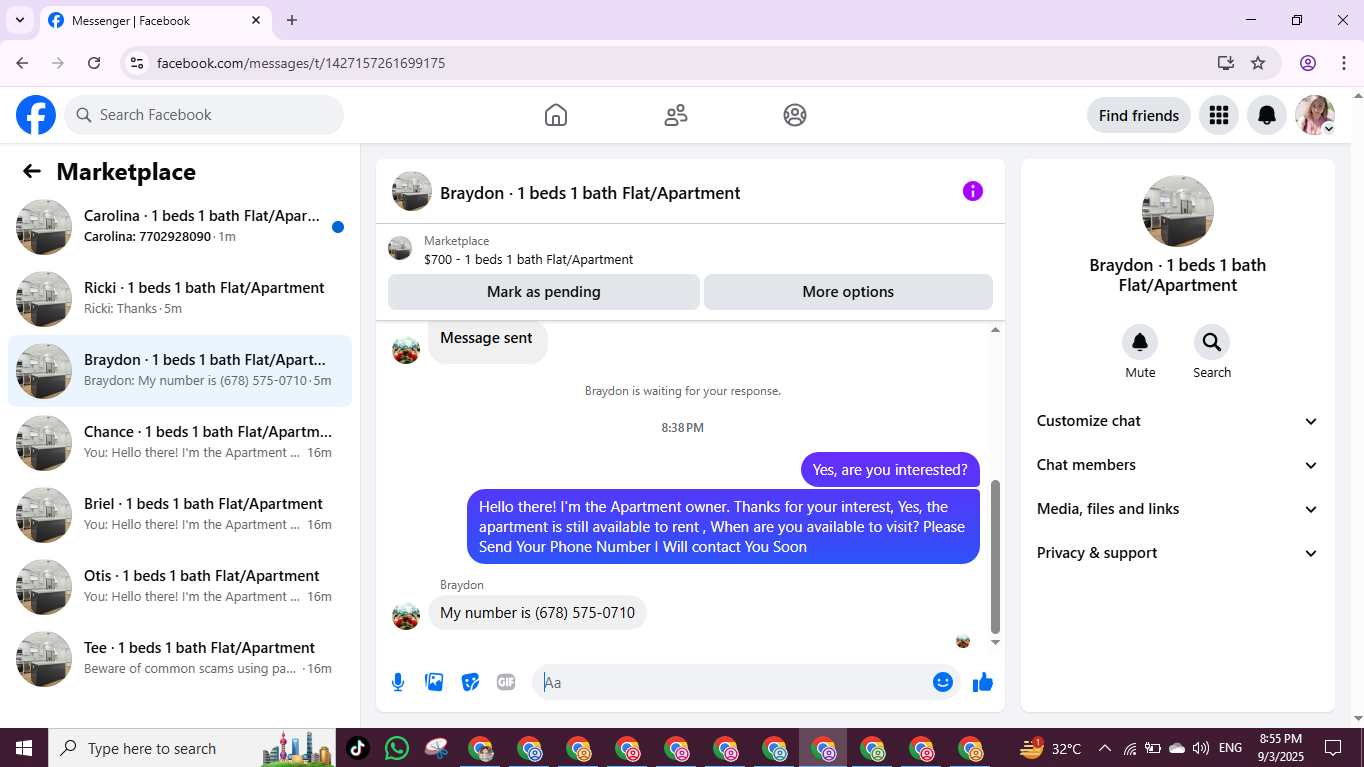Open the purple conversation information icon

tap(973, 191)
